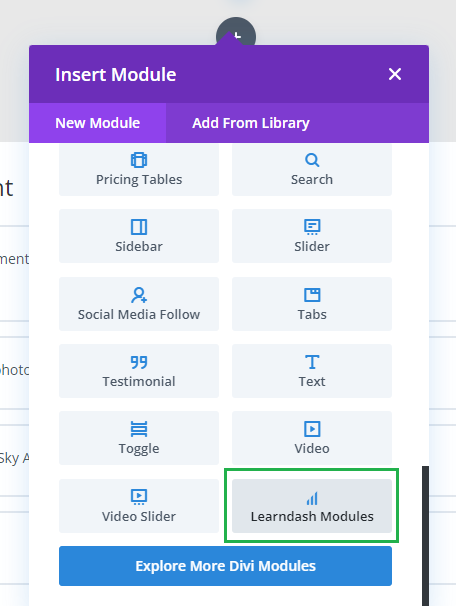The height and width of the screenshot is (606, 456).
Task: Close the Insert Module dialog
Action: [395, 74]
